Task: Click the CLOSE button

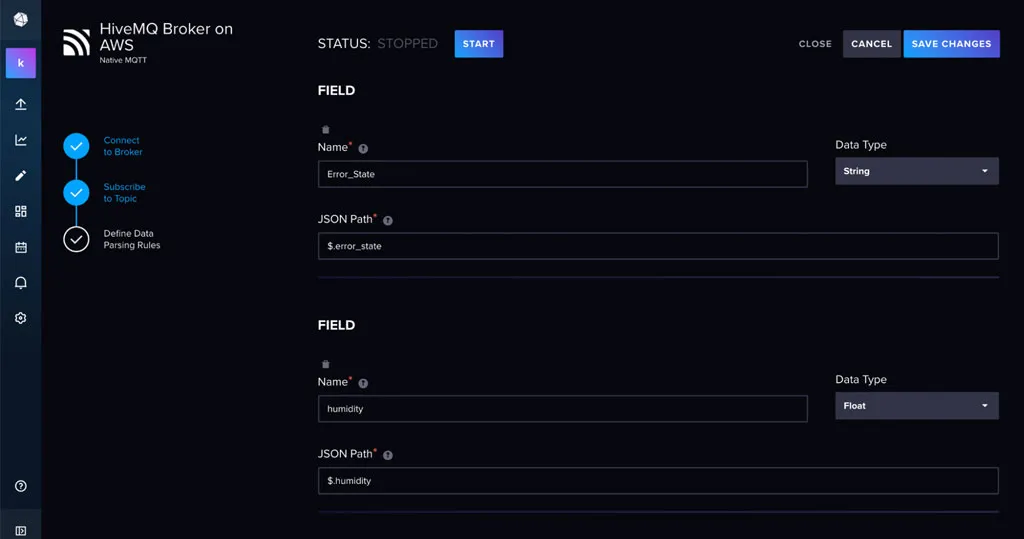Action: pyautogui.click(x=815, y=44)
